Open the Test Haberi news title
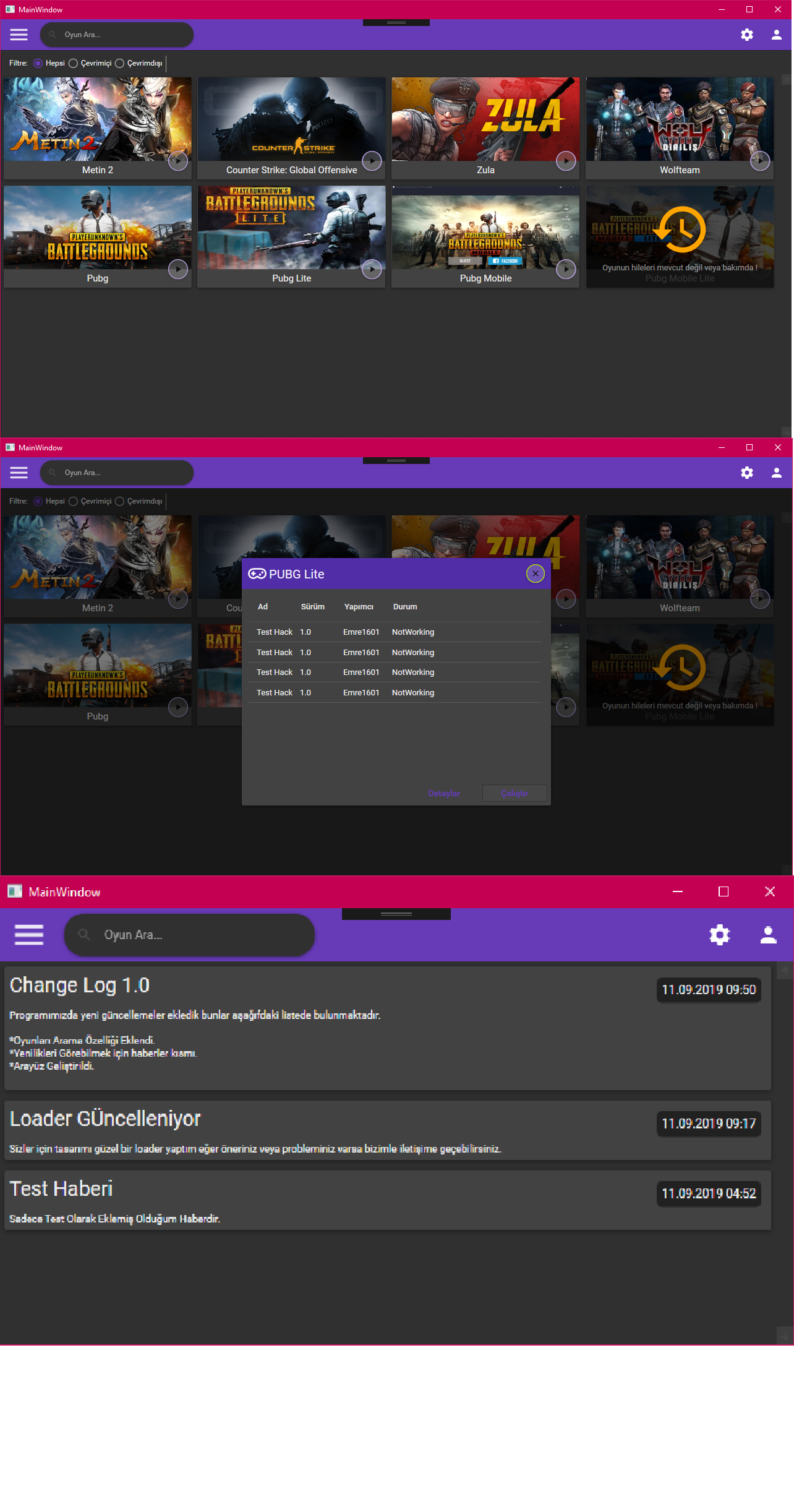 pyautogui.click(x=61, y=1188)
